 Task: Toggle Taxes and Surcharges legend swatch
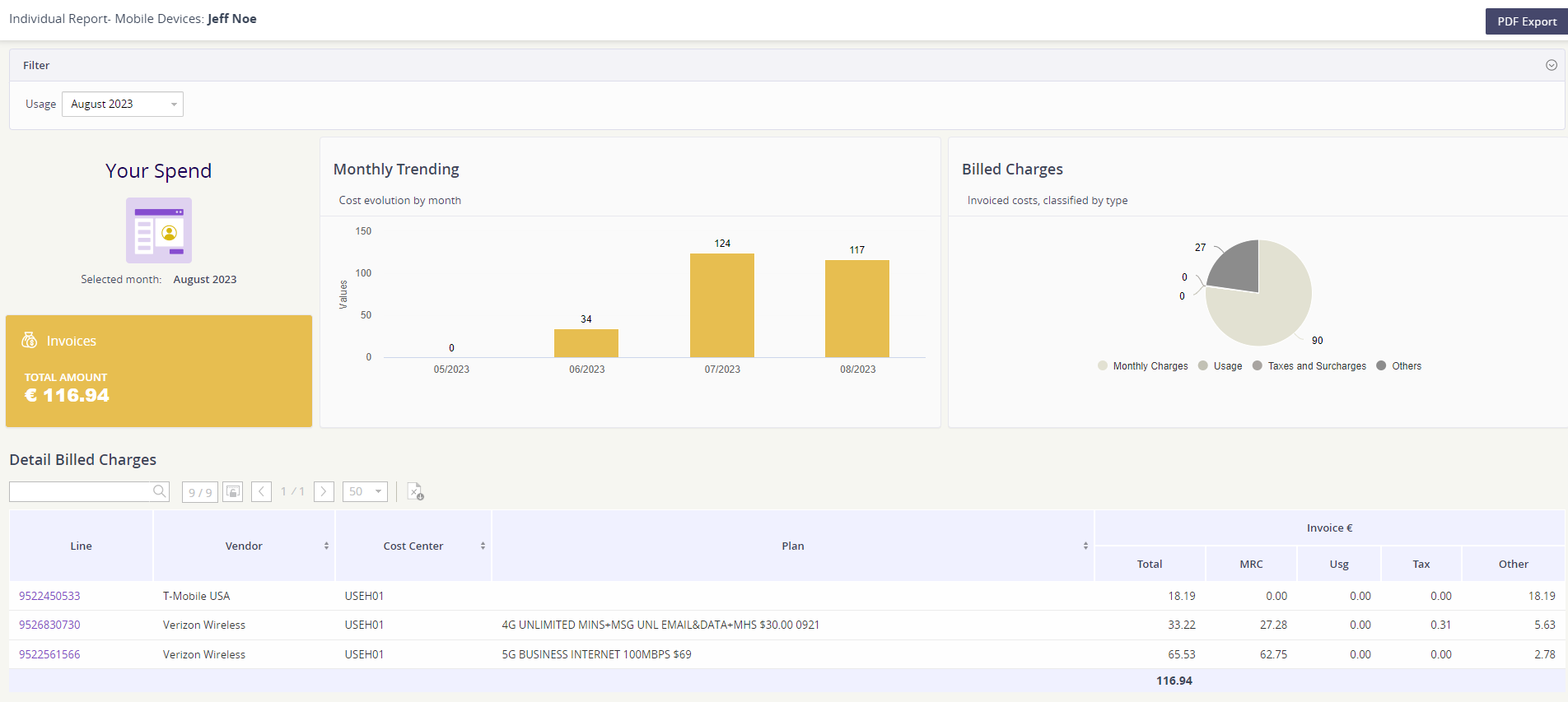1258,365
